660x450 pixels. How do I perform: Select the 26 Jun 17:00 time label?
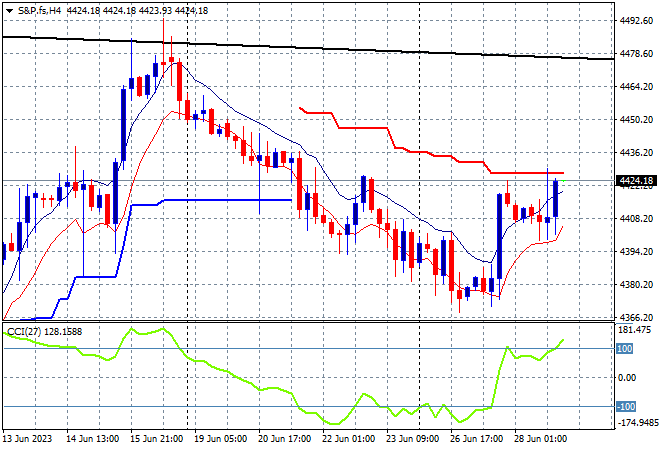click(477, 439)
